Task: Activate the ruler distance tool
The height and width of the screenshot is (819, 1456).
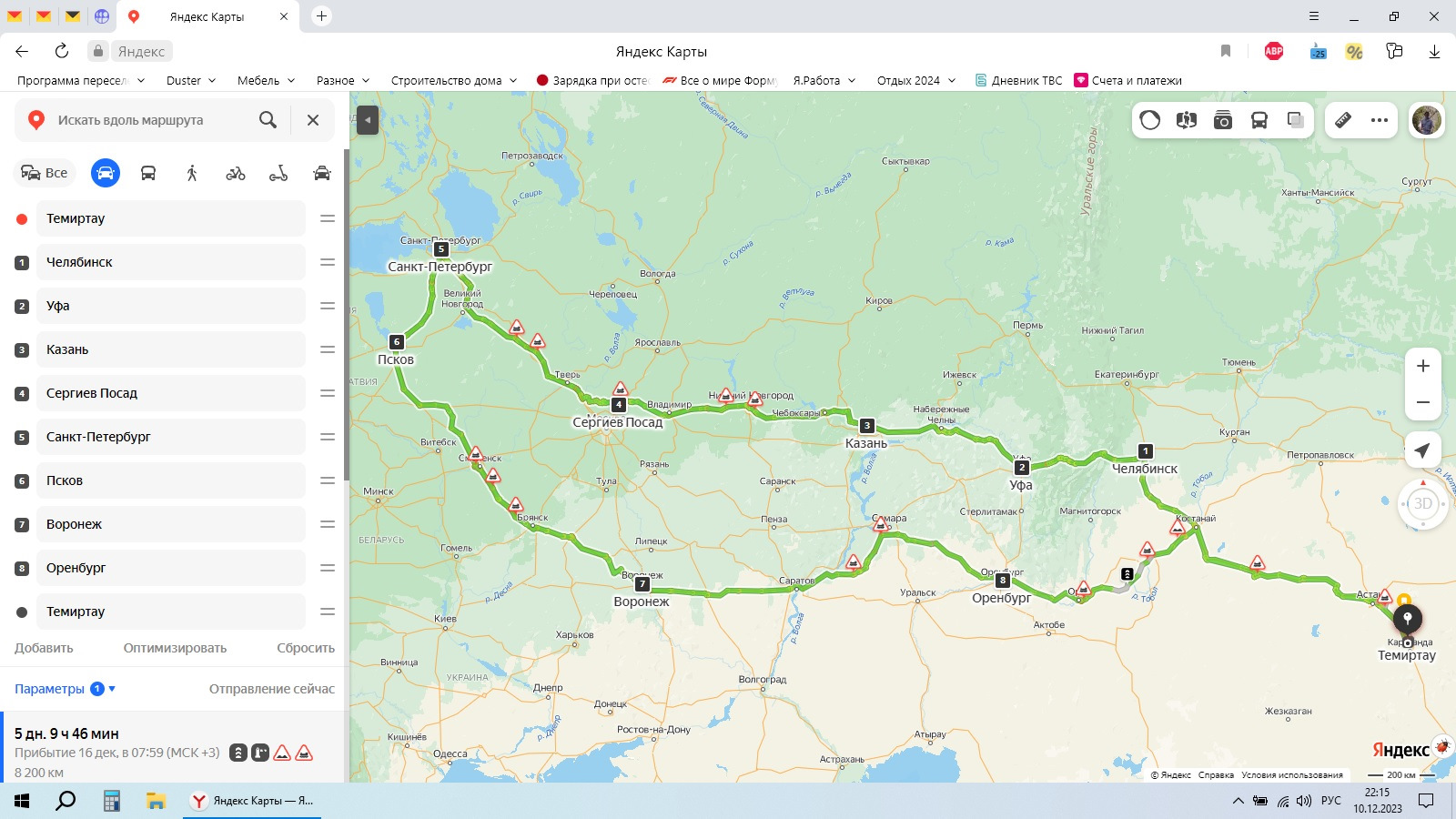Action: pyautogui.click(x=1343, y=120)
